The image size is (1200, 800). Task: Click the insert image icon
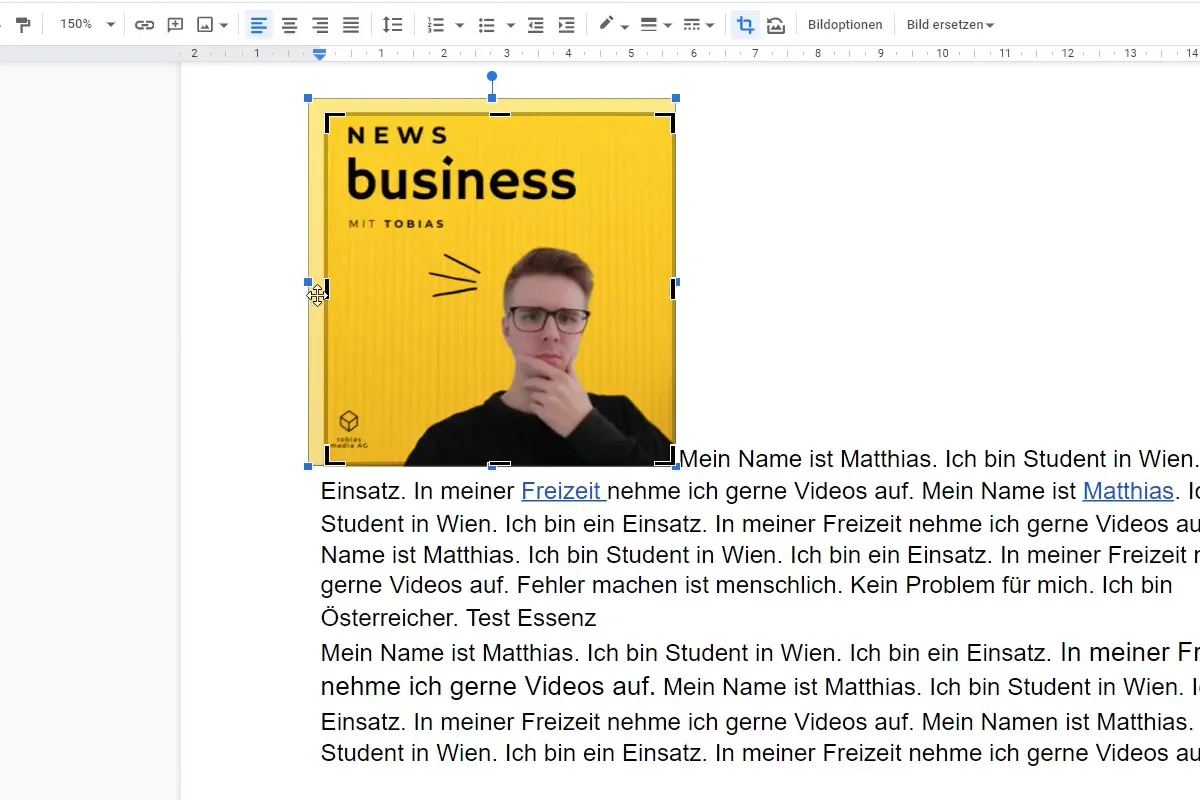[205, 25]
